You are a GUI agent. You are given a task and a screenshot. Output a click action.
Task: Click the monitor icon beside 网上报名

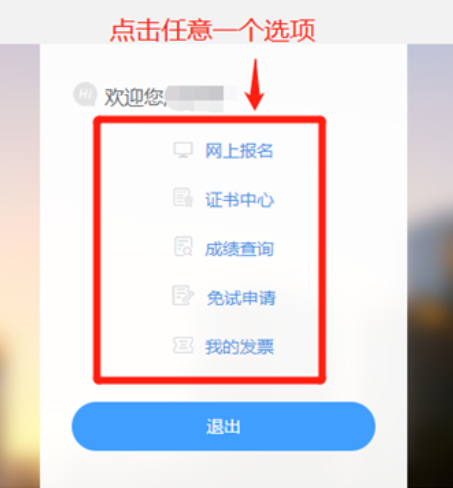point(183,150)
